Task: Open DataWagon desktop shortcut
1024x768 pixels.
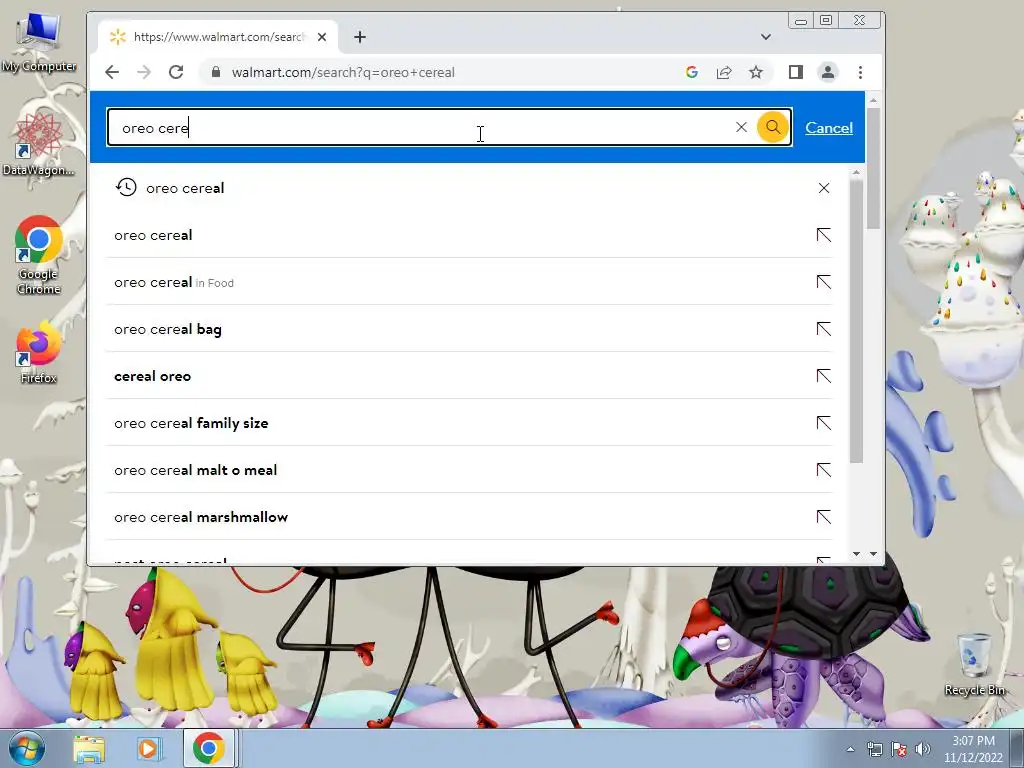Action: point(38,144)
